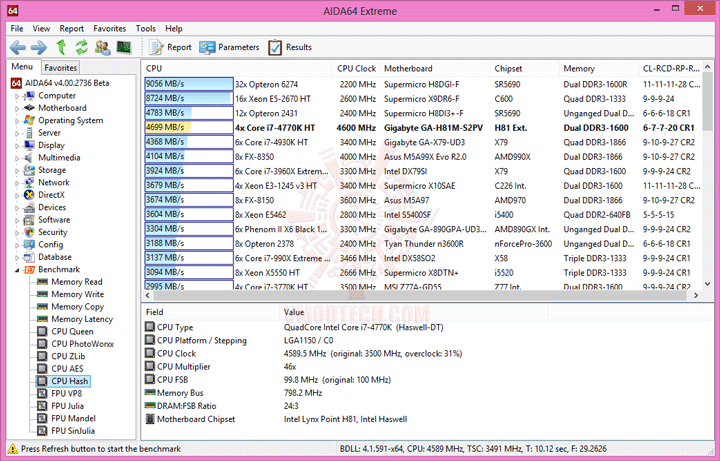Sort by Motherboard column header

click(435, 68)
